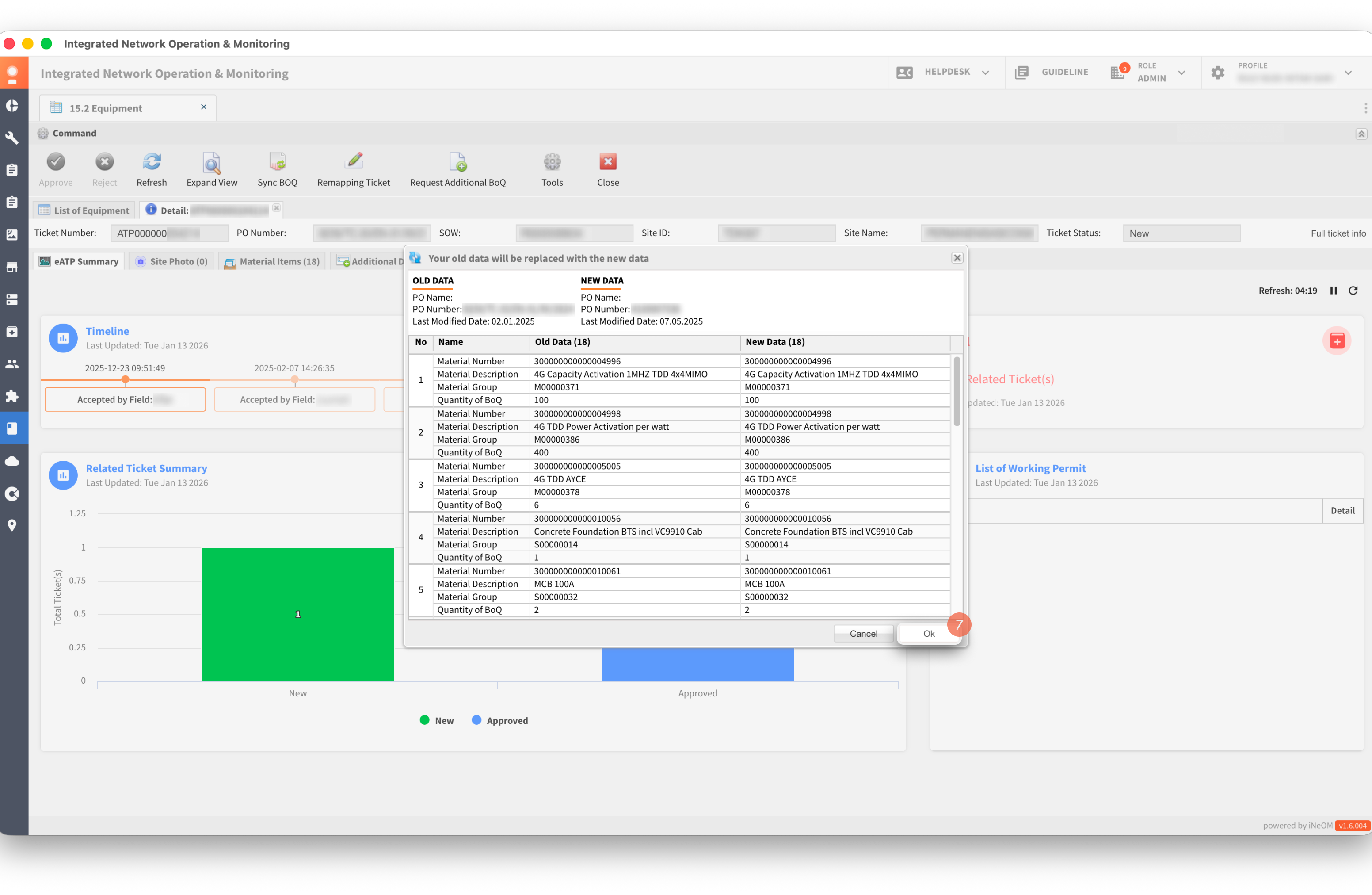This screenshot has width=1372, height=895.
Task: Toggle the New legend series
Action: (x=437, y=720)
